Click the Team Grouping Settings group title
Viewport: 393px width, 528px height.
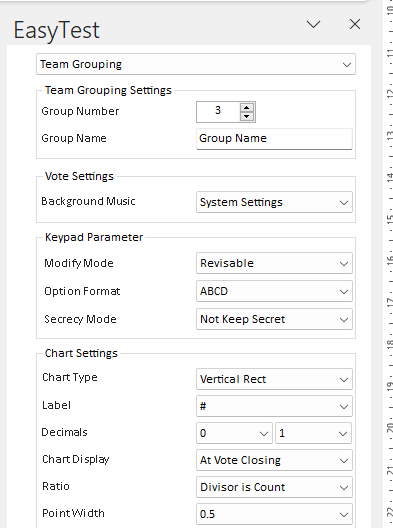[x=108, y=90]
